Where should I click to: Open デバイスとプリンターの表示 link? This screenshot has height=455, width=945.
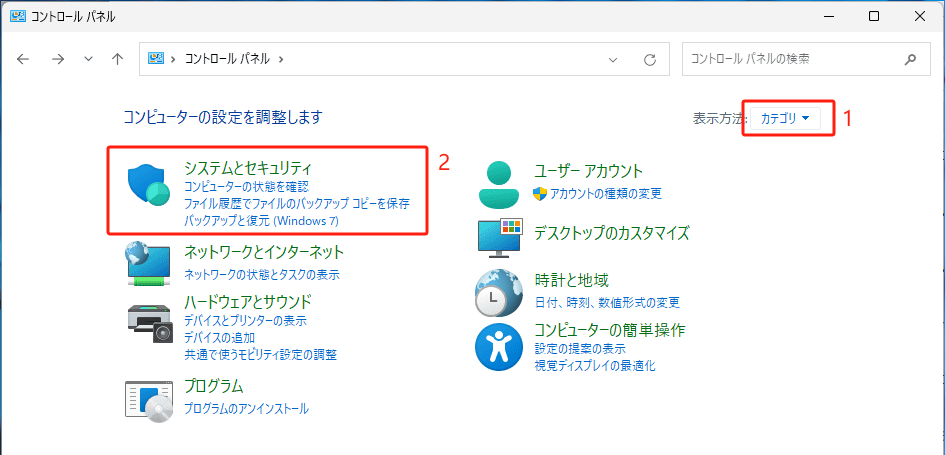245,320
